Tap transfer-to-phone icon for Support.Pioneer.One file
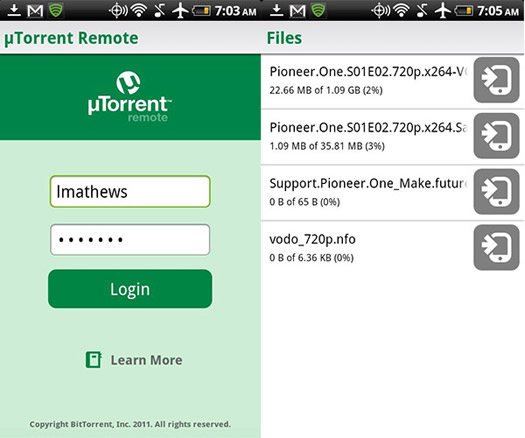 pos(497,192)
